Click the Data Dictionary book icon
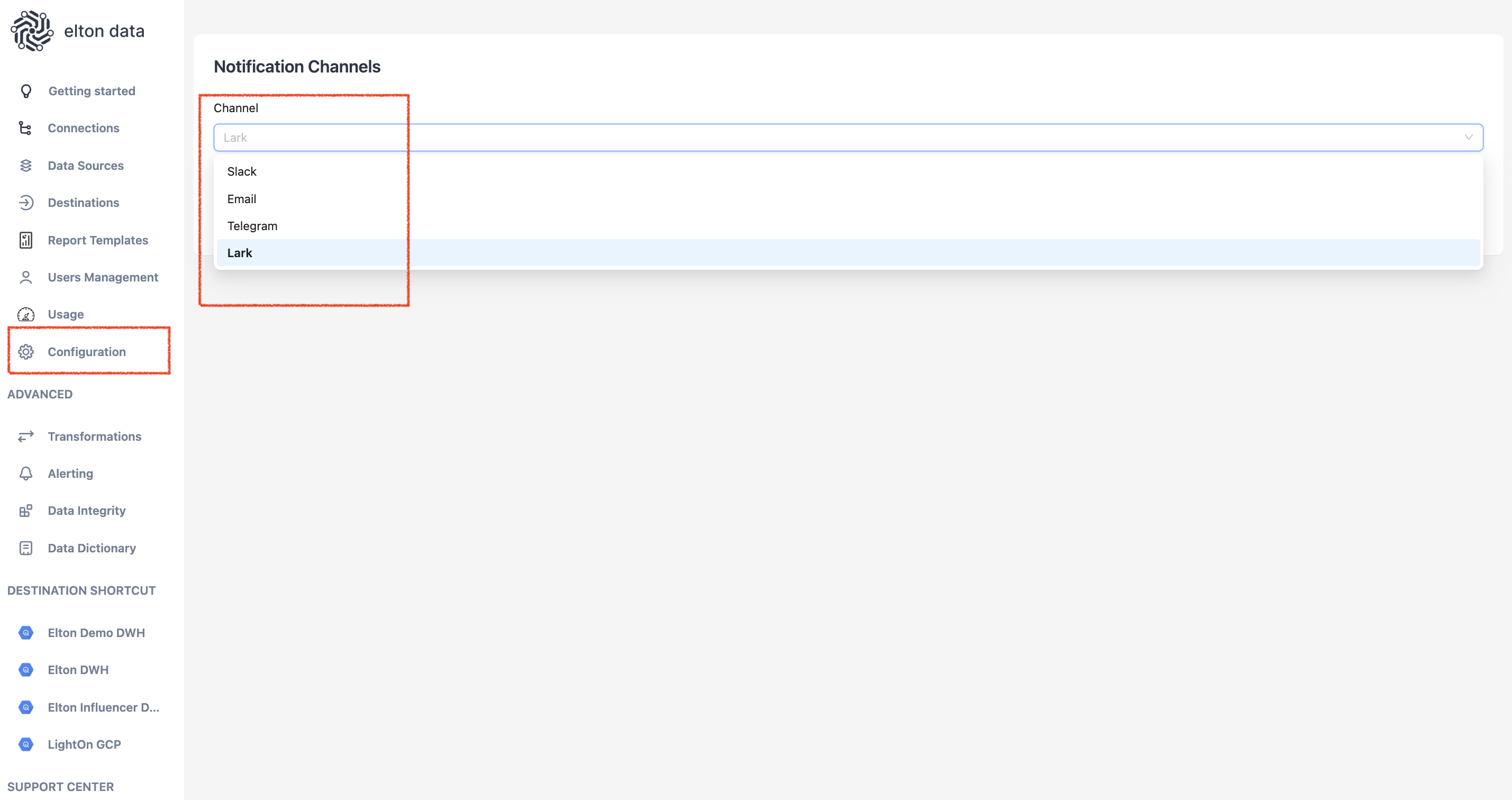The height and width of the screenshot is (800, 1512). click(x=26, y=548)
